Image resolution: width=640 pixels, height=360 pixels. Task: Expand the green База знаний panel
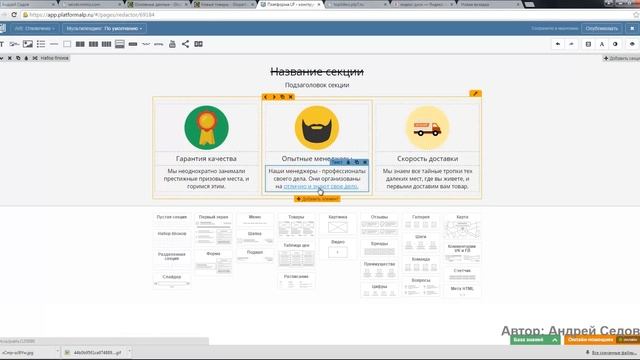coord(535,340)
